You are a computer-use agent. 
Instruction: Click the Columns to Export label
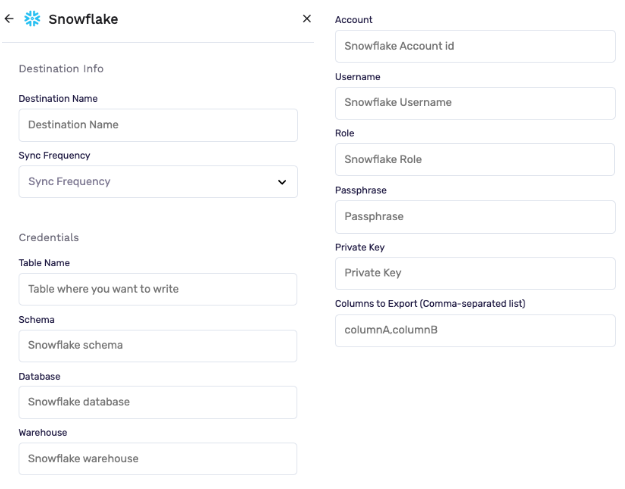coord(430,304)
